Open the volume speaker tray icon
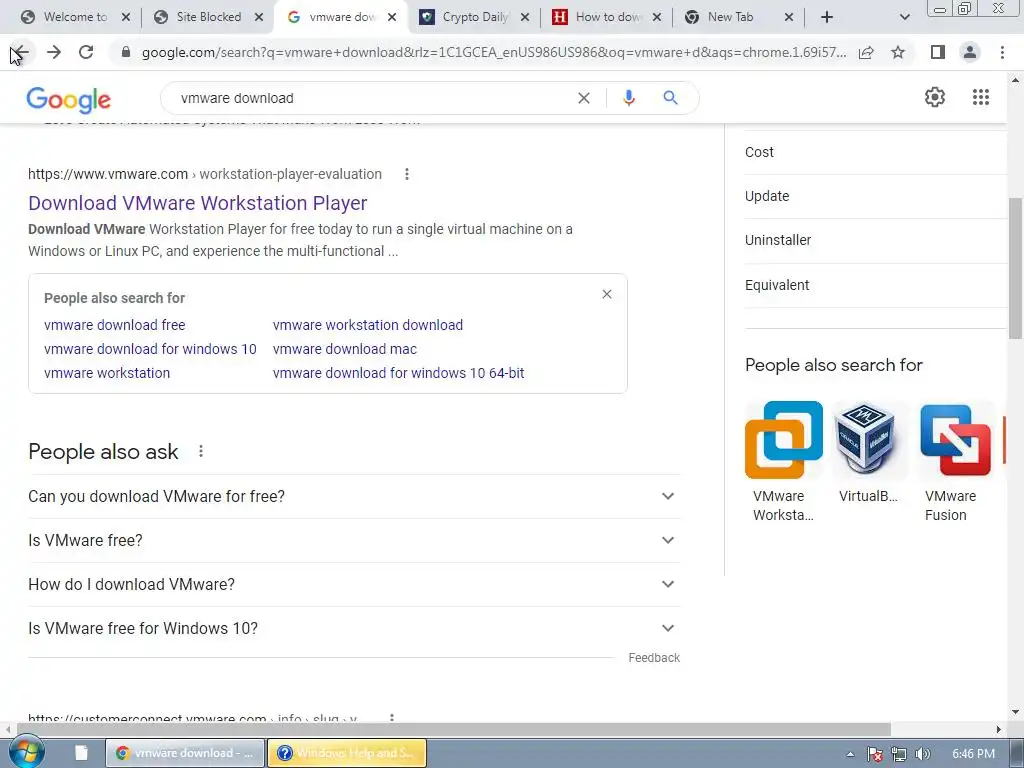1024x768 pixels. pyautogui.click(x=923, y=754)
